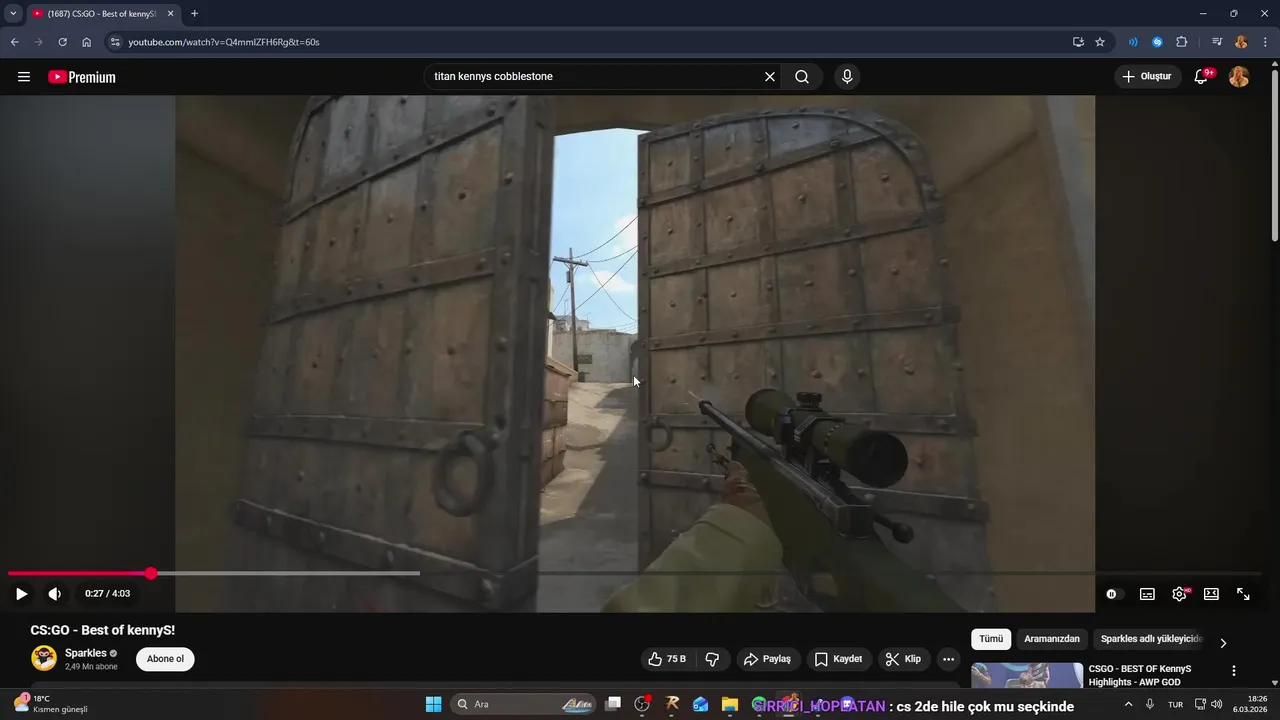Go to the browser home page icon
Viewport: 1280px width, 720px height.
(87, 42)
